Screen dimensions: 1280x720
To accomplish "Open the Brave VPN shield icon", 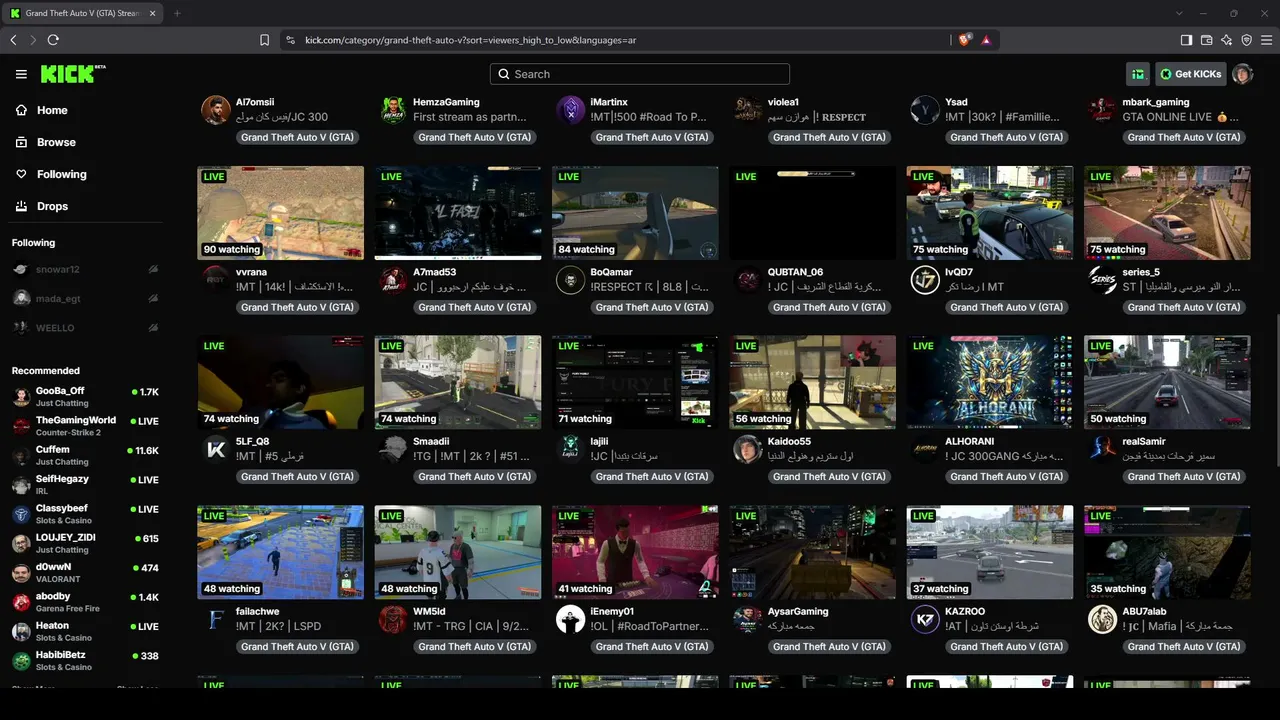I will click(x=1246, y=40).
